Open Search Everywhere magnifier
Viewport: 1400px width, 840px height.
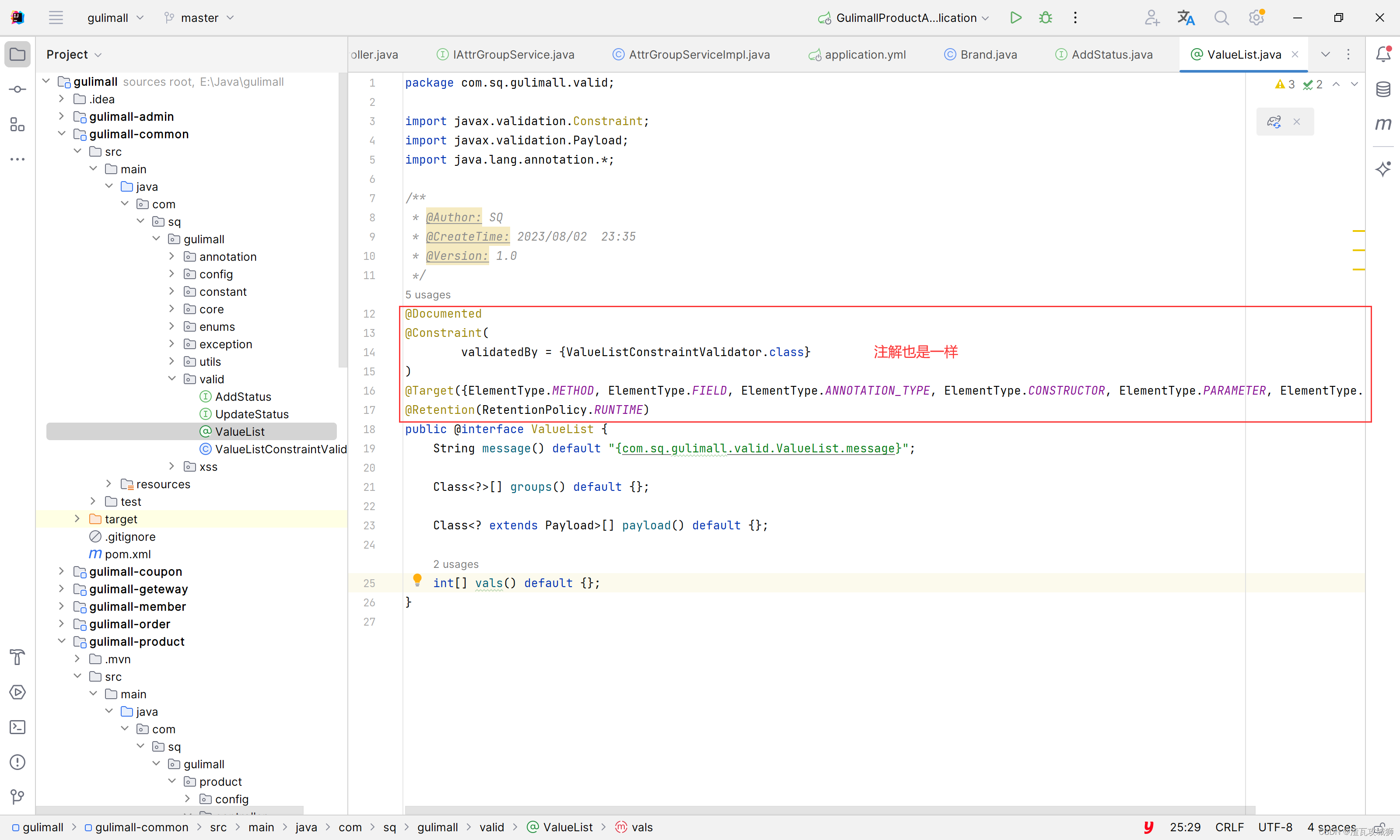(1221, 17)
